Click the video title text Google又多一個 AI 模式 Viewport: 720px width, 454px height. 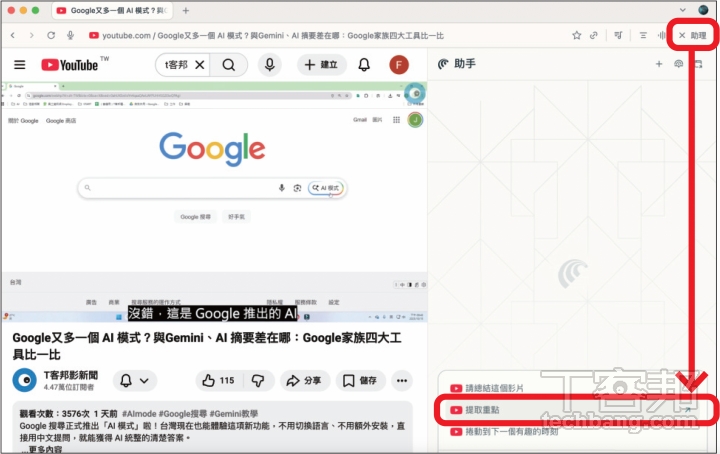click(207, 346)
